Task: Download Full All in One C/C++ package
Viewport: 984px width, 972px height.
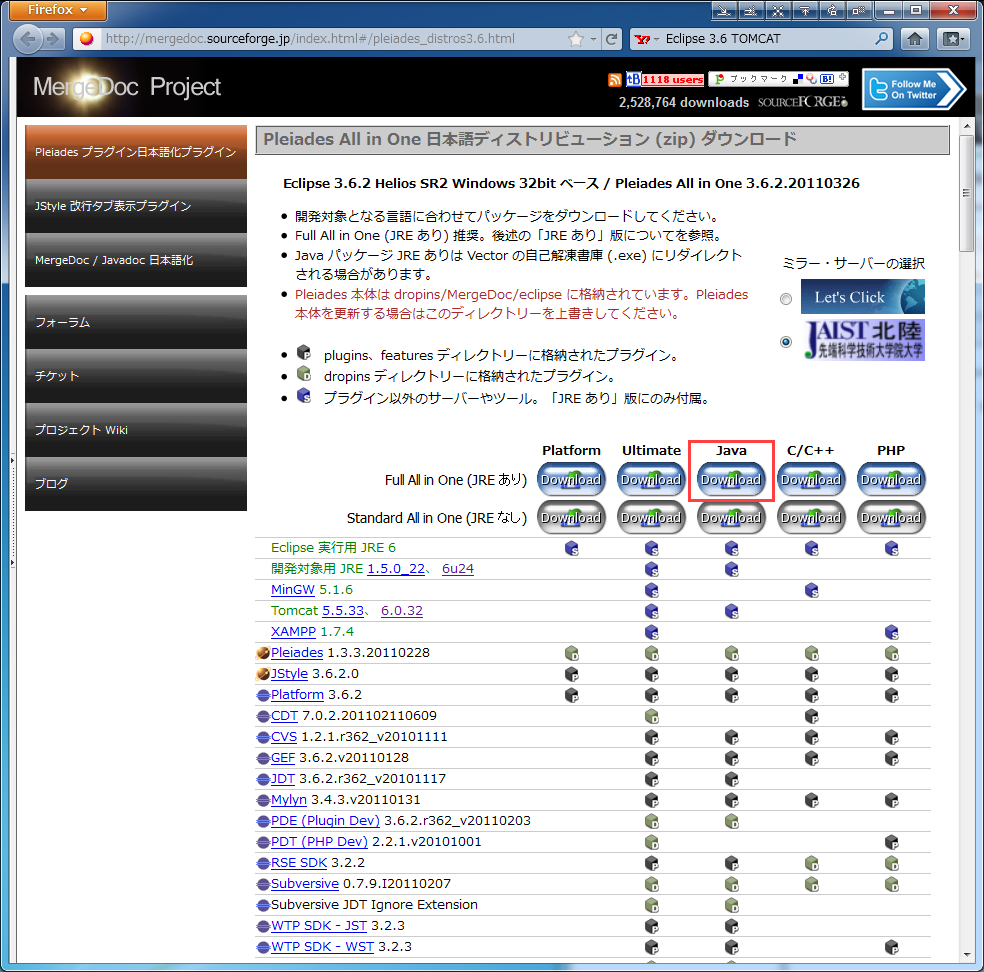Action: (x=811, y=479)
